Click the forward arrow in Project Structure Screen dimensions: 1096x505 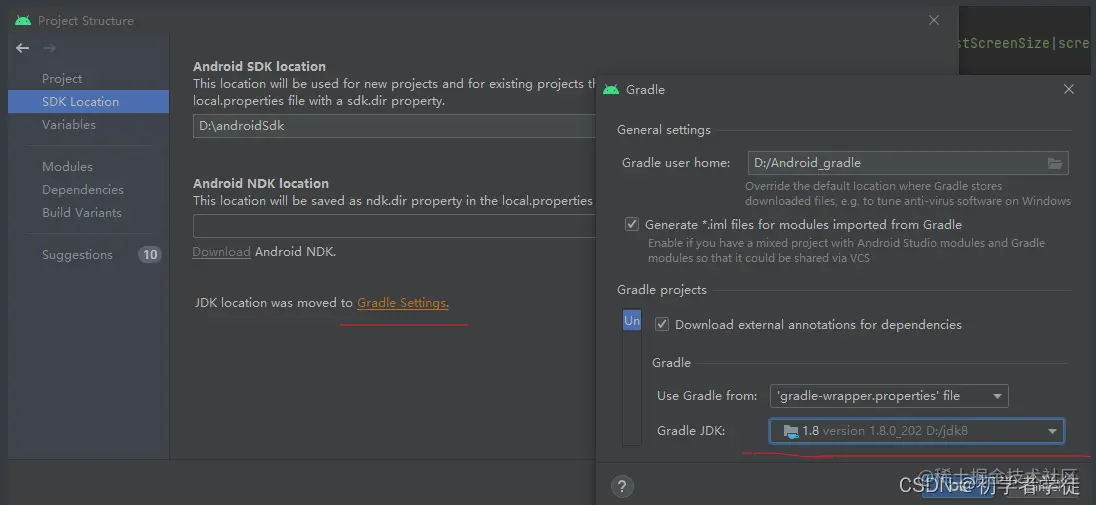pos(49,48)
